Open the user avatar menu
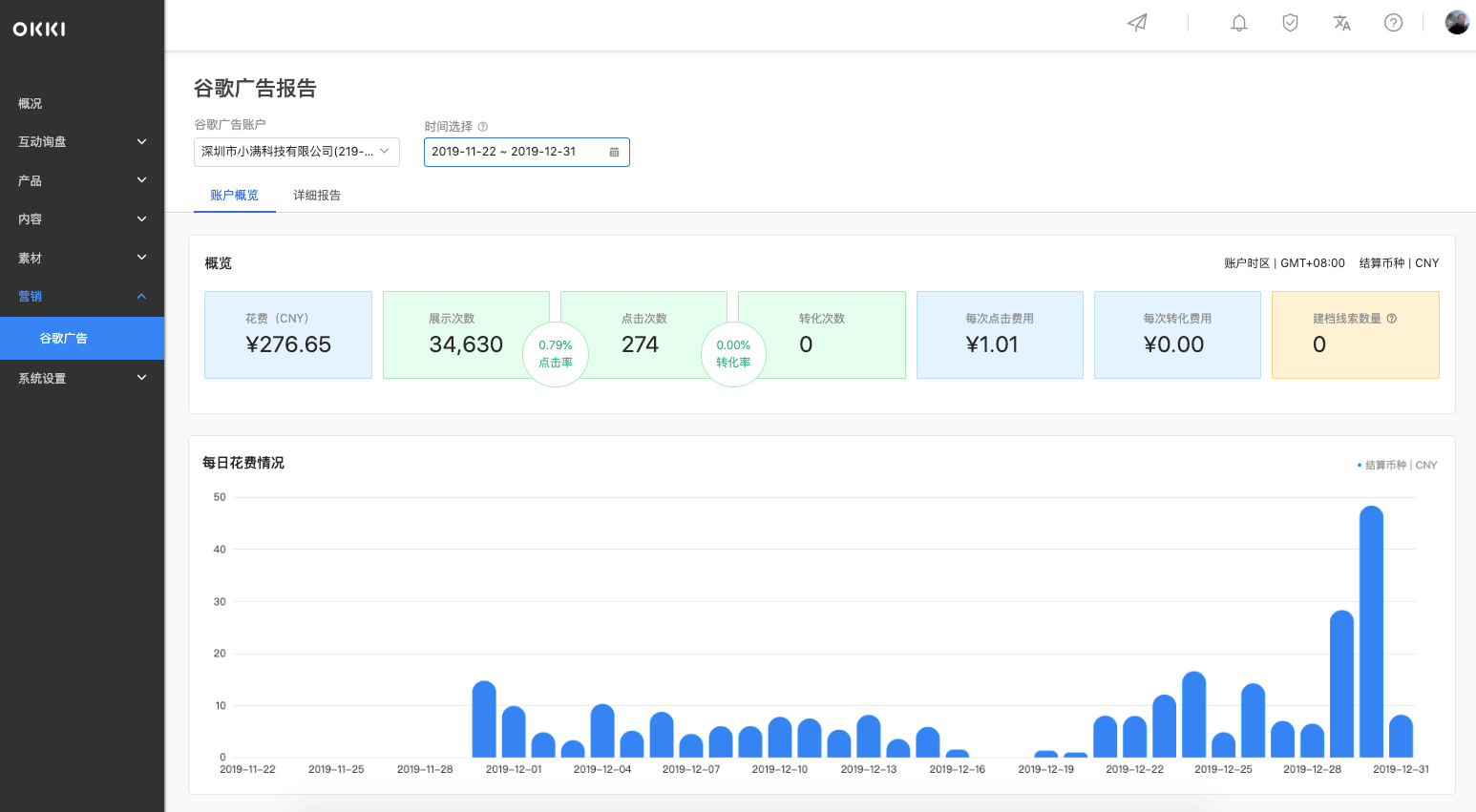Screen dimensions: 1476x812 pos(1457,23)
